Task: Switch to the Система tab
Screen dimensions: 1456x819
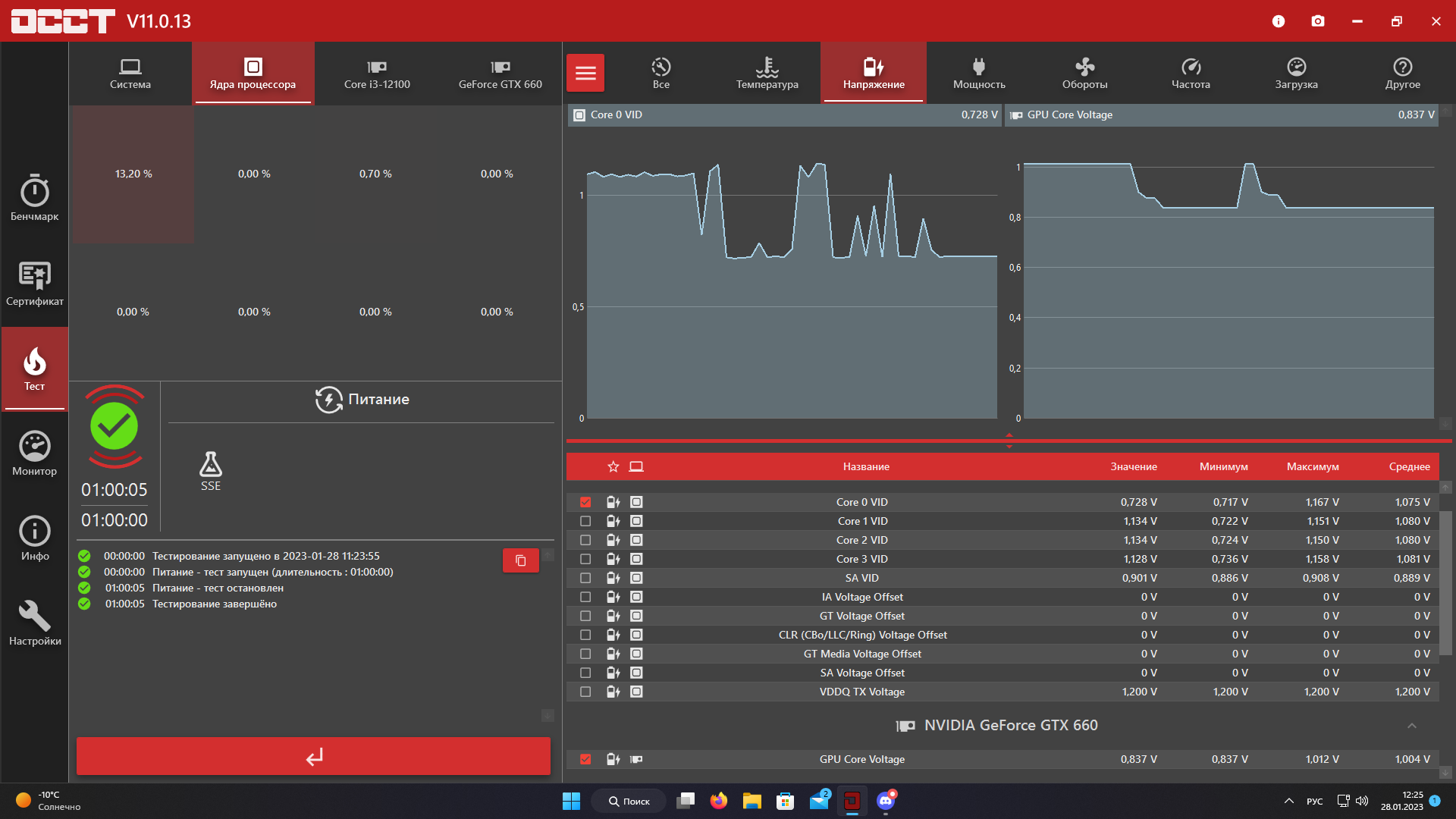Action: pos(130,74)
